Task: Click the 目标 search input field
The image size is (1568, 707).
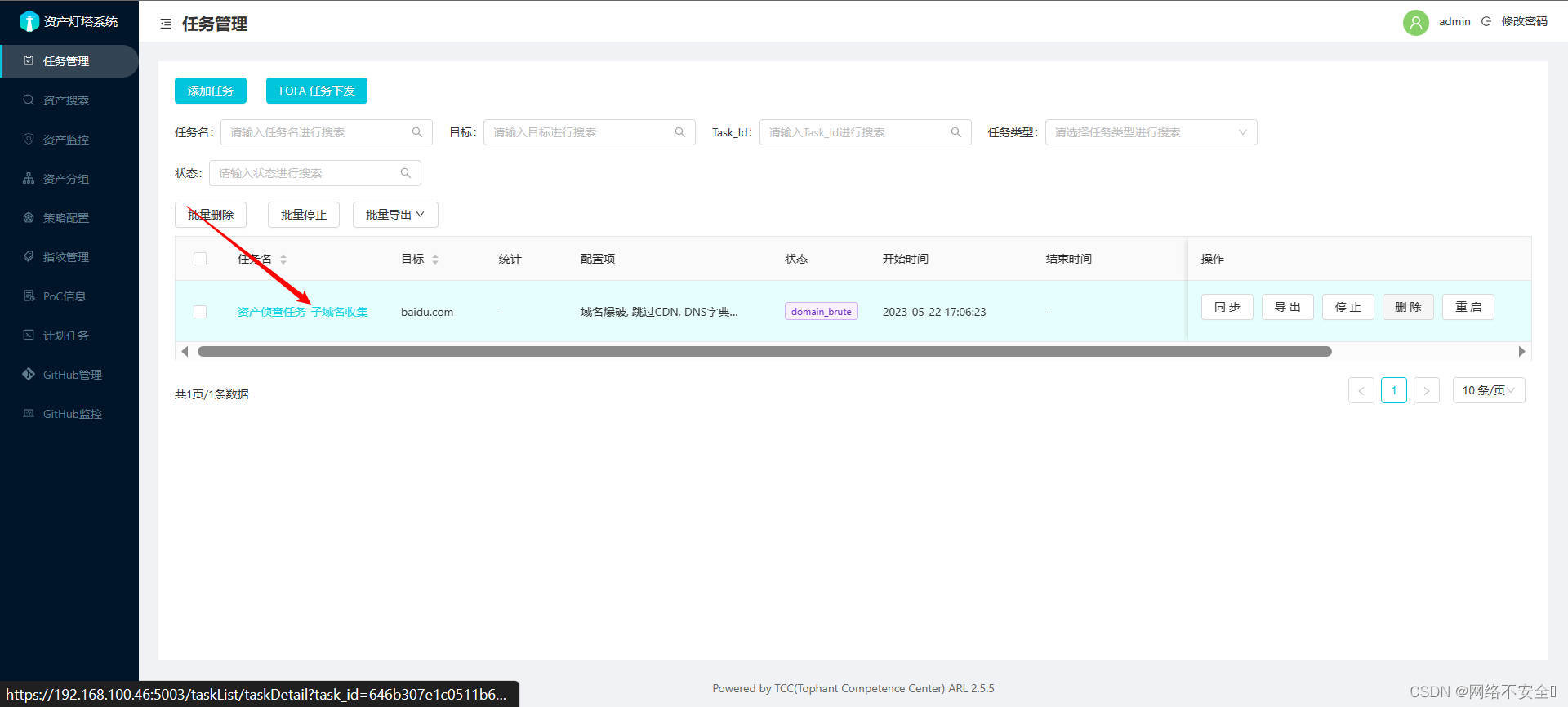Action: (590, 132)
